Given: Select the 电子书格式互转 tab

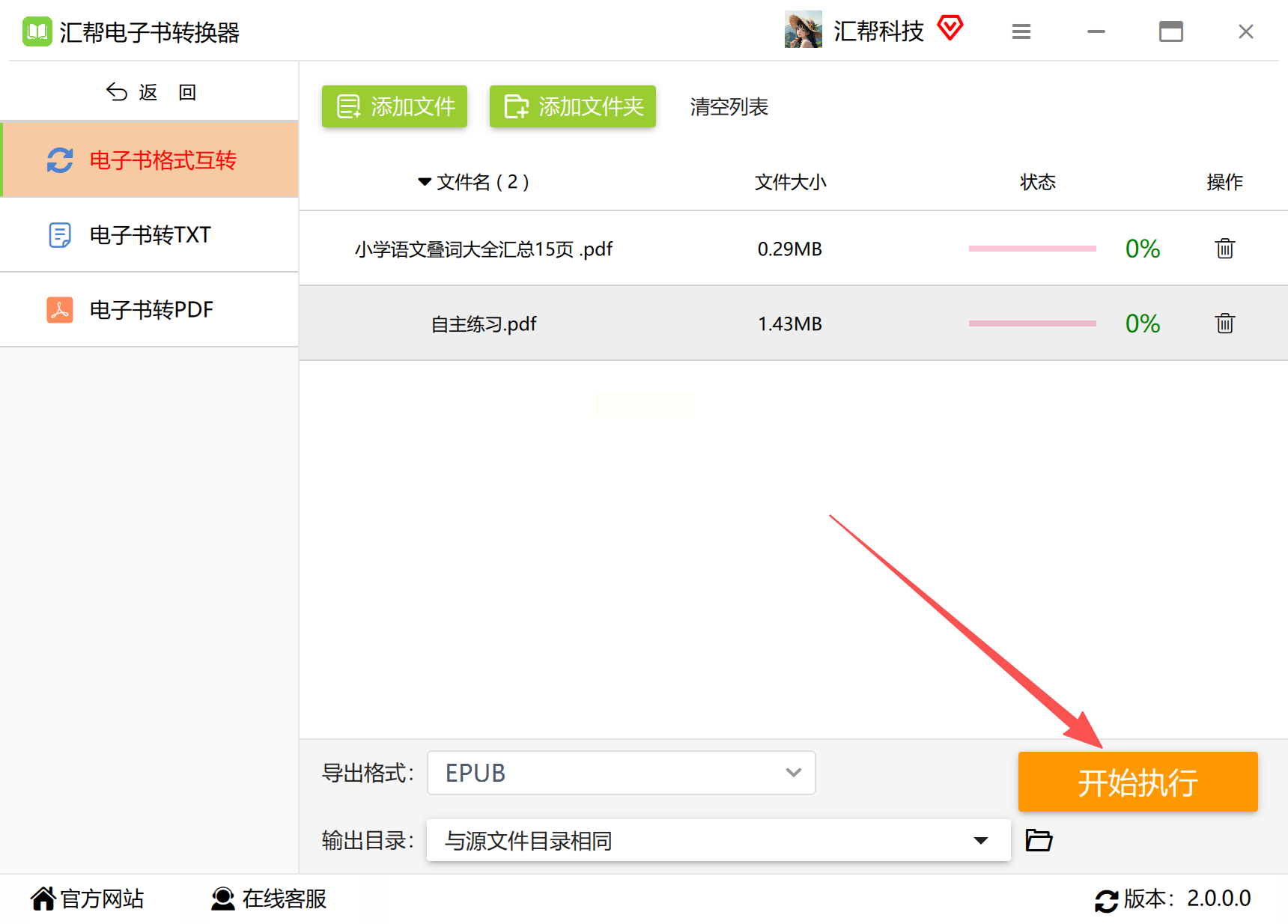Looking at the screenshot, I should 150,159.
